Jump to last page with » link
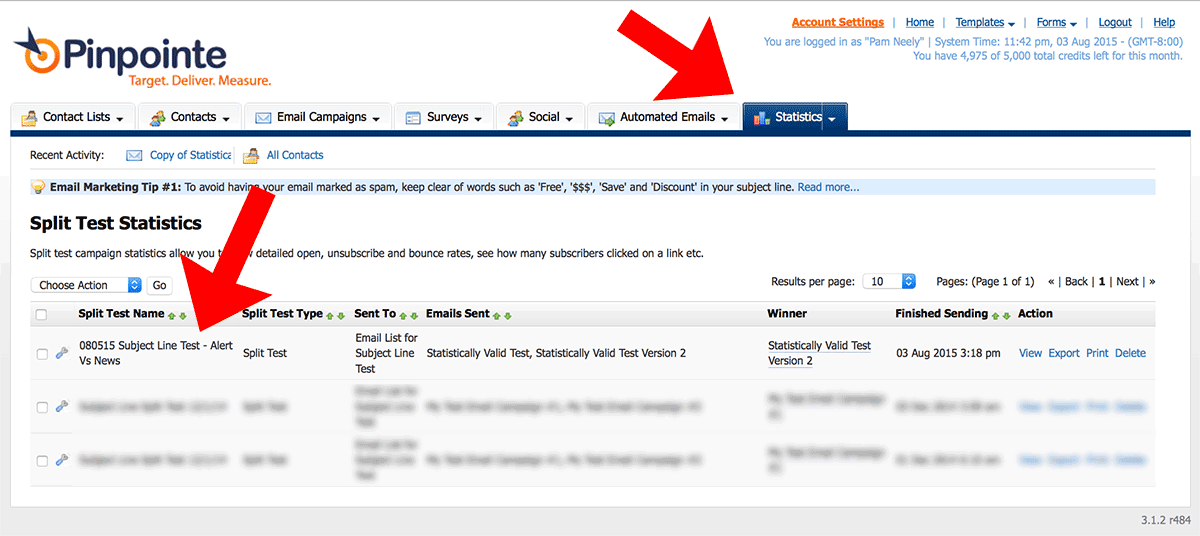1200x536 pixels. pyautogui.click(x=1152, y=282)
